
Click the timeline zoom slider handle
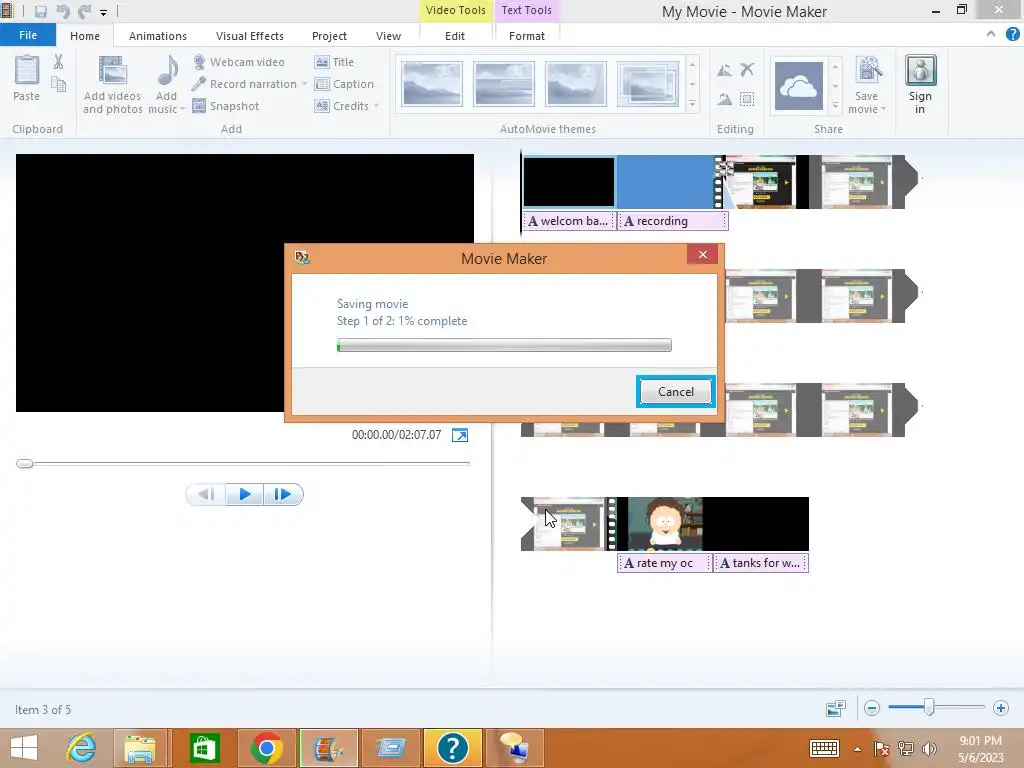point(929,707)
